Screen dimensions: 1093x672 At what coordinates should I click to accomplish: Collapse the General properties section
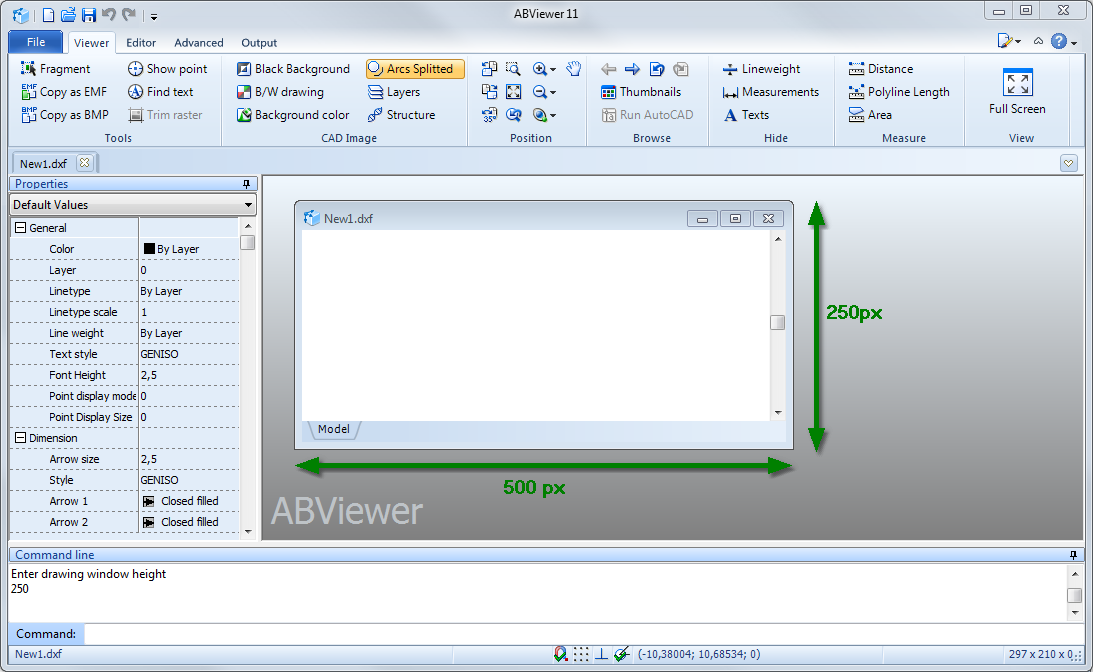[20, 228]
